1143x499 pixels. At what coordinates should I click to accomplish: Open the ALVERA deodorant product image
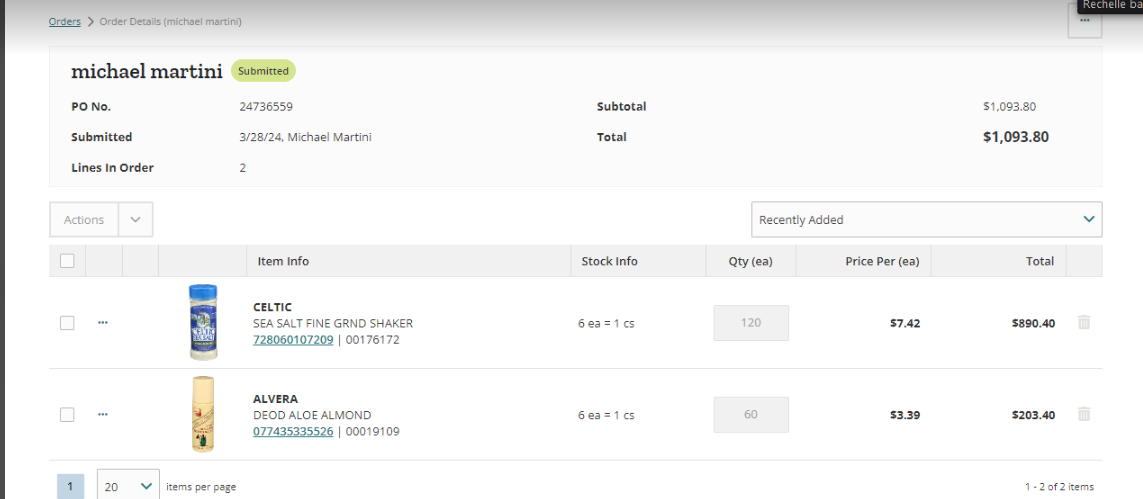click(203, 414)
